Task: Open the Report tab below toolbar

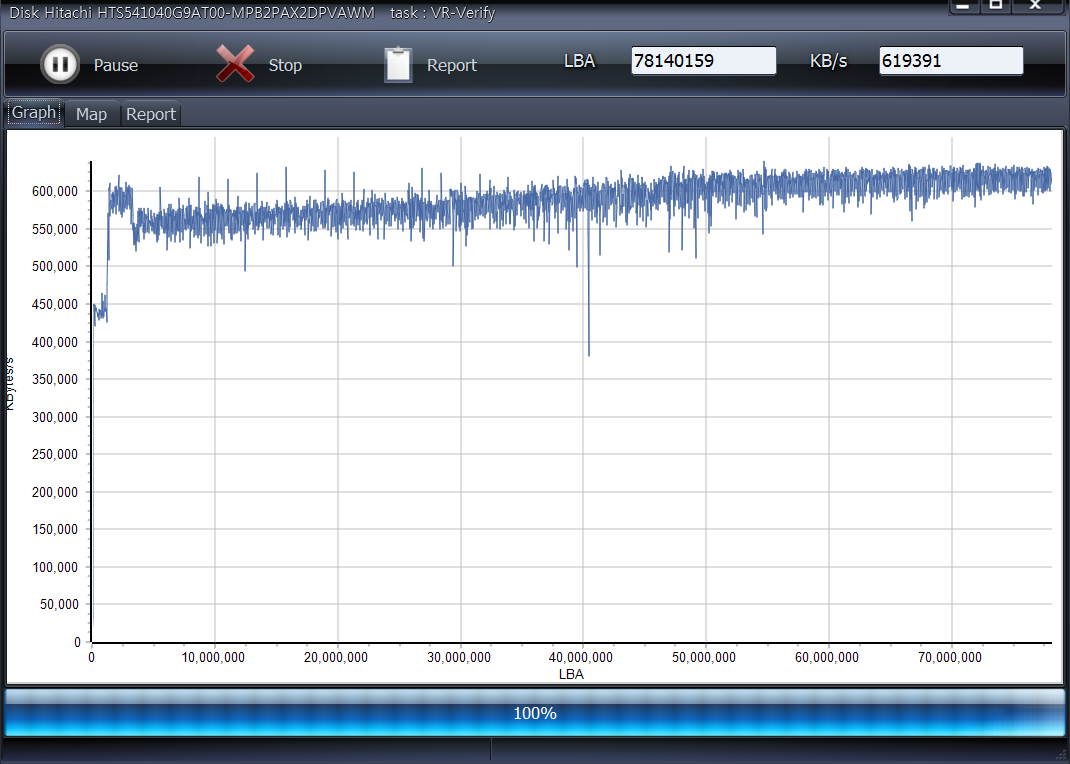Action: (151, 114)
